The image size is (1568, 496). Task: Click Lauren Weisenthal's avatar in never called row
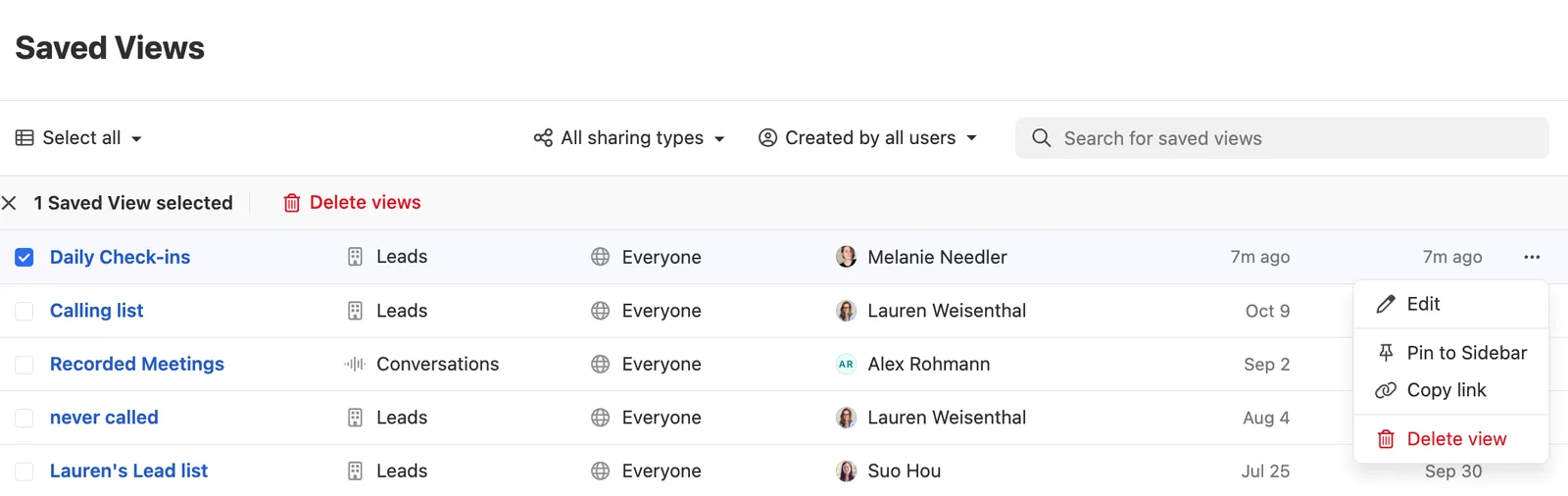(x=846, y=418)
